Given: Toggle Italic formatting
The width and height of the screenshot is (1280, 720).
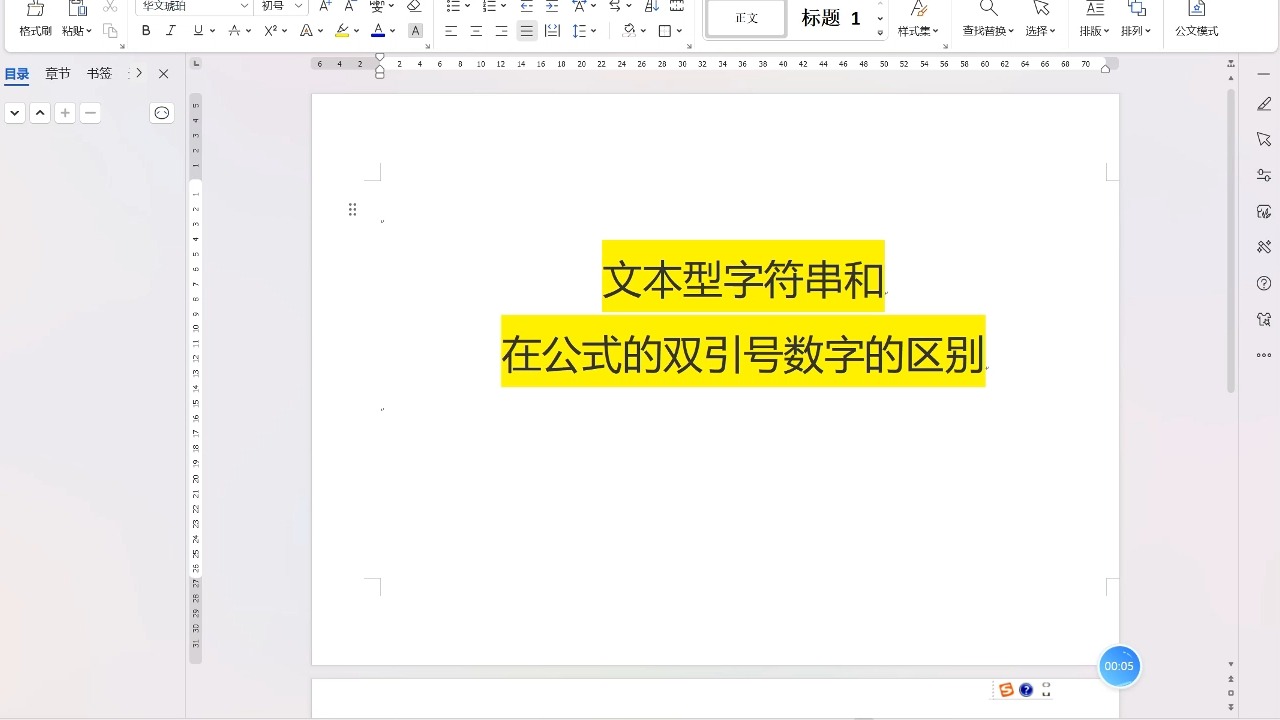Looking at the screenshot, I should pyautogui.click(x=171, y=31).
